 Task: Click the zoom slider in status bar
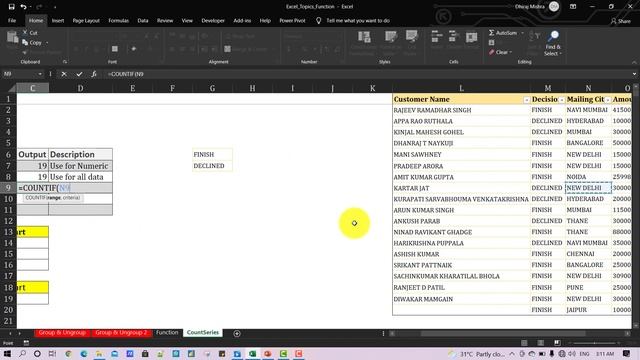point(595,343)
